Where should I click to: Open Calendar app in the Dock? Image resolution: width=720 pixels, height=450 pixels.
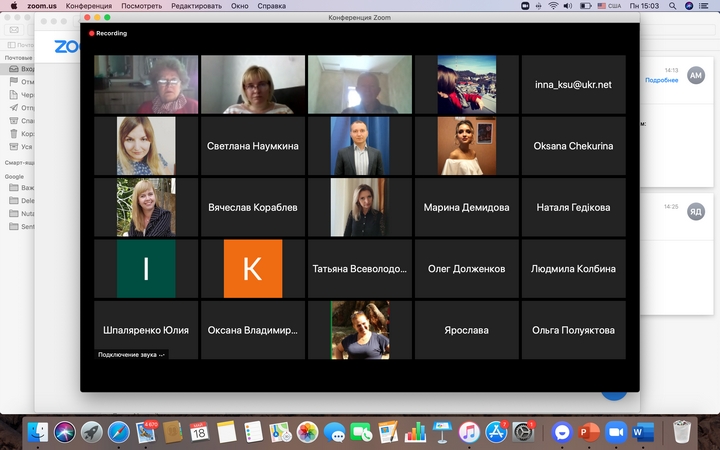199,432
